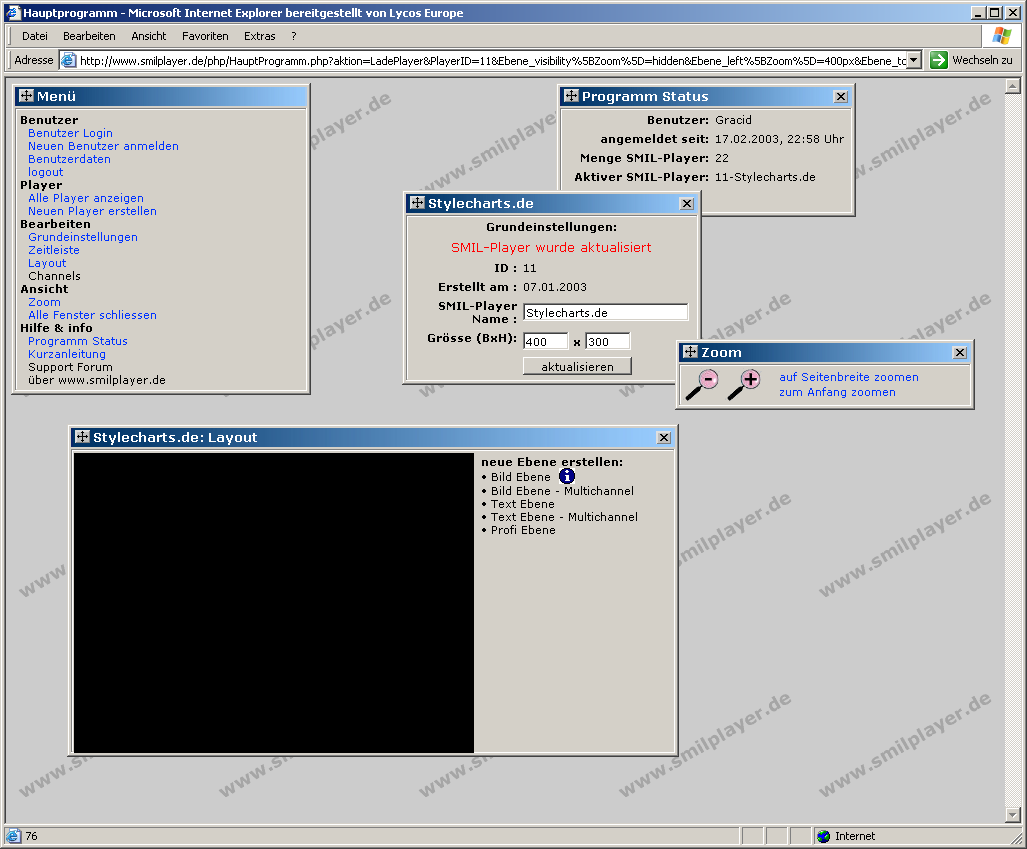
Task: Close the Stylecharts.de Layout panel
Action: [x=663, y=438]
